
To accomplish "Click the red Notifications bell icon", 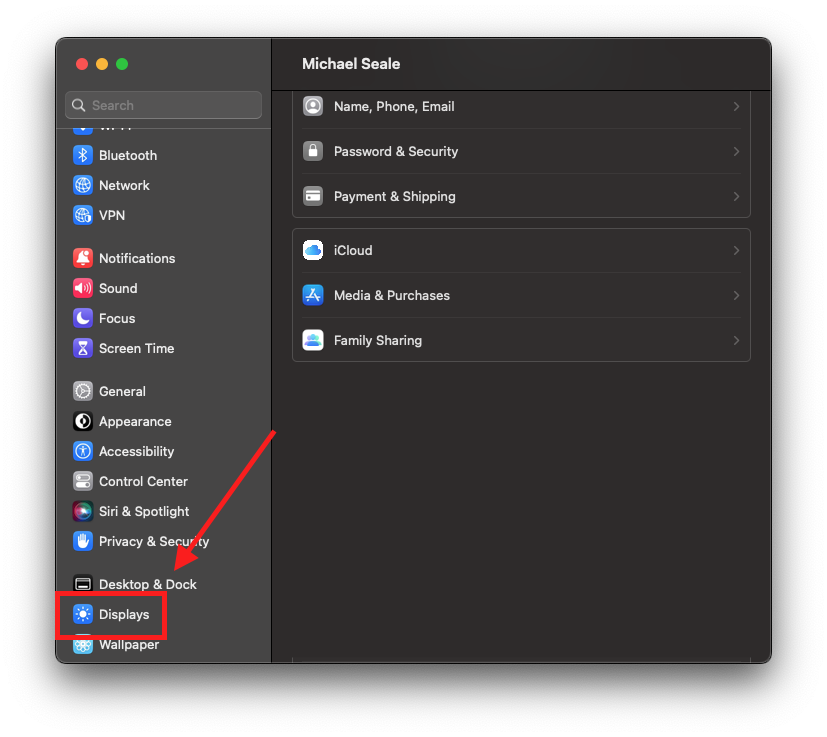I will 83,258.
